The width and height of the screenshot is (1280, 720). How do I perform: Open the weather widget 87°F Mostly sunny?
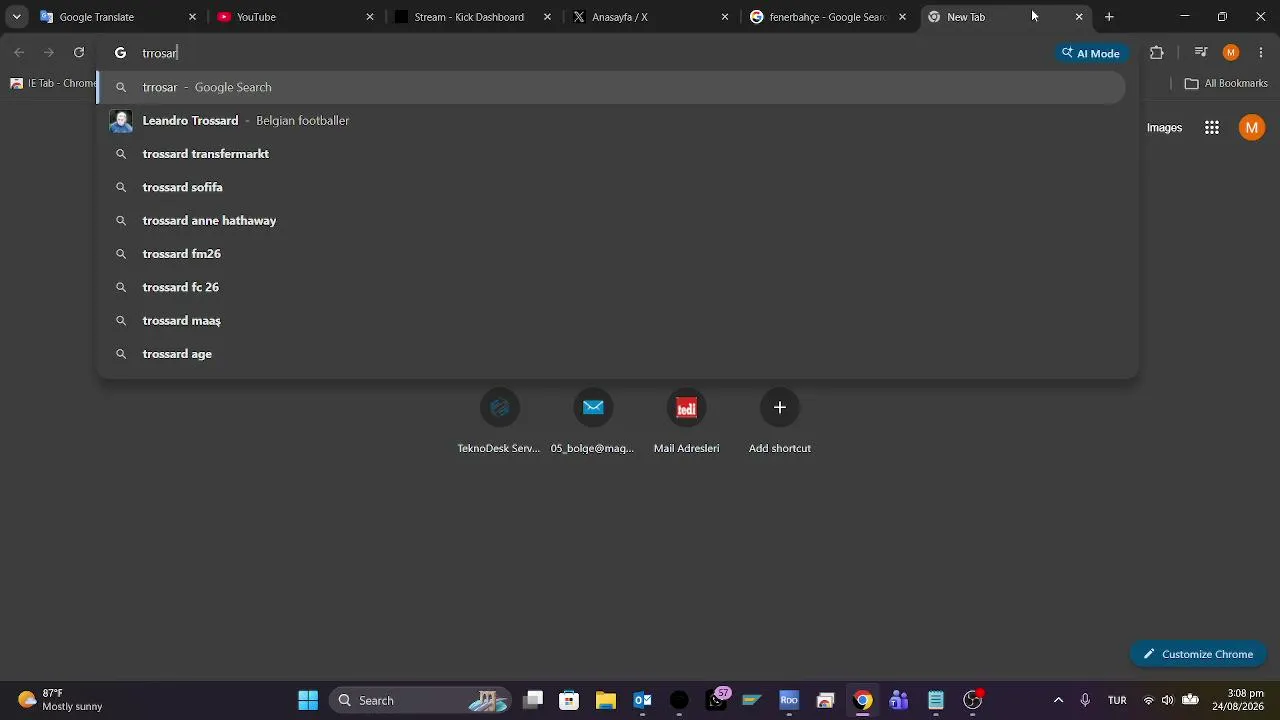60,700
